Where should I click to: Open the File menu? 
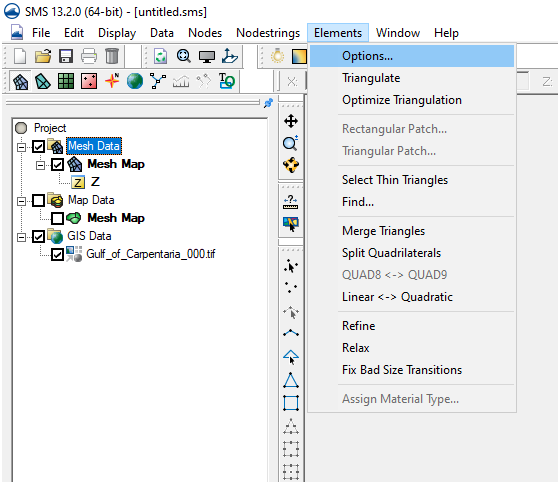tap(41, 33)
